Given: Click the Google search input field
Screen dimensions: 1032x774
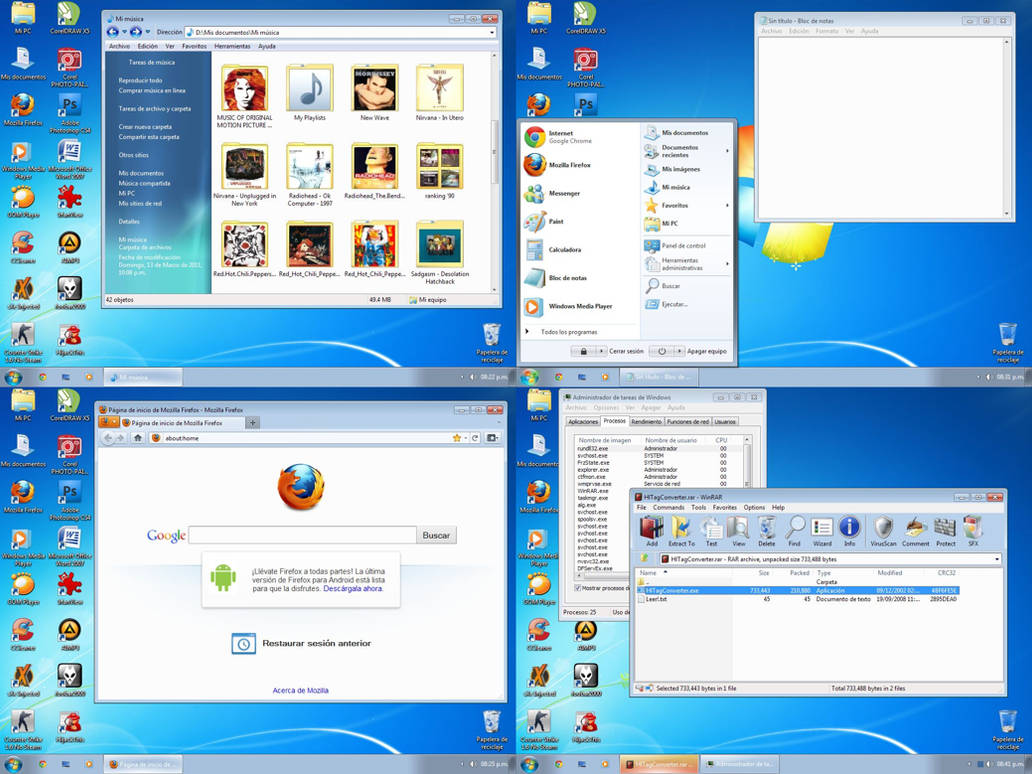Looking at the screenshot, I should click(x=300, y=535).
